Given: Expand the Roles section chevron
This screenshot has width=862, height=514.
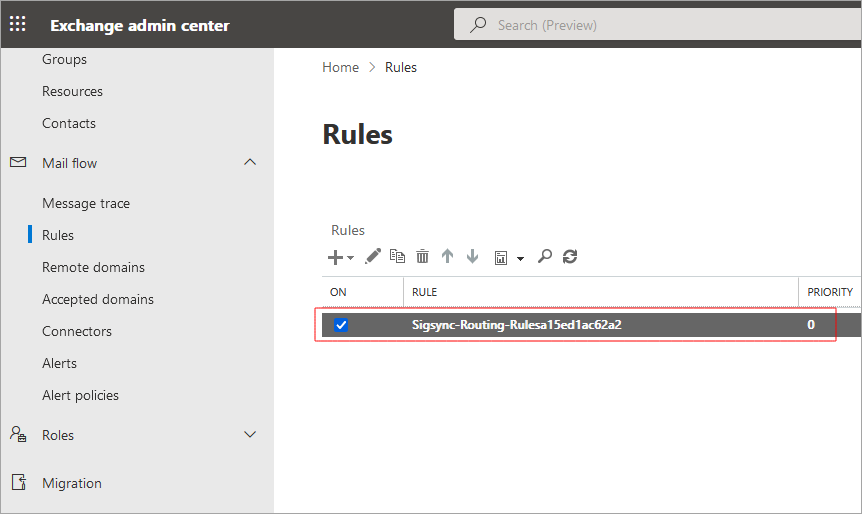Looking at the screenshot, I should pyautogui.click(x=250, y=435).
